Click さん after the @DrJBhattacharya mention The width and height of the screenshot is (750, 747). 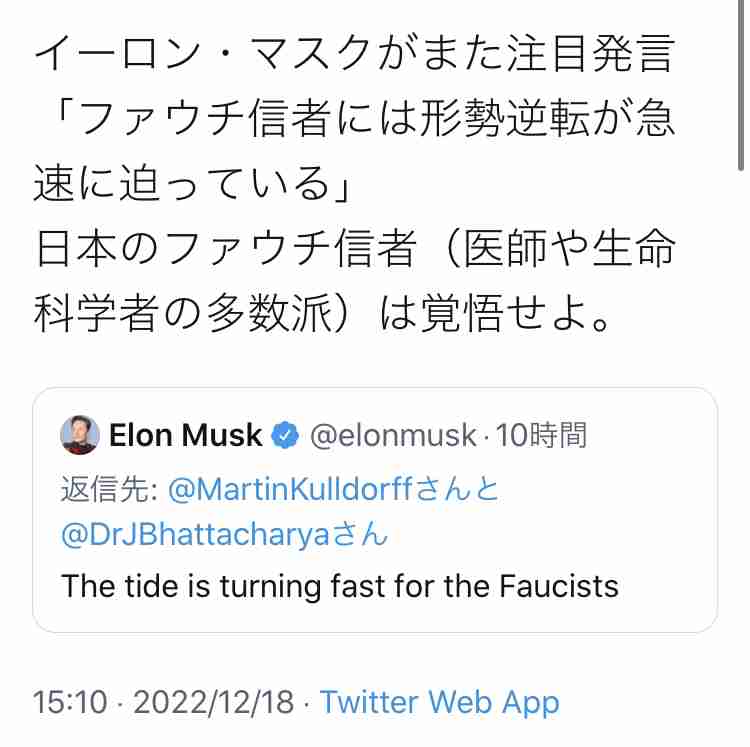358,535
